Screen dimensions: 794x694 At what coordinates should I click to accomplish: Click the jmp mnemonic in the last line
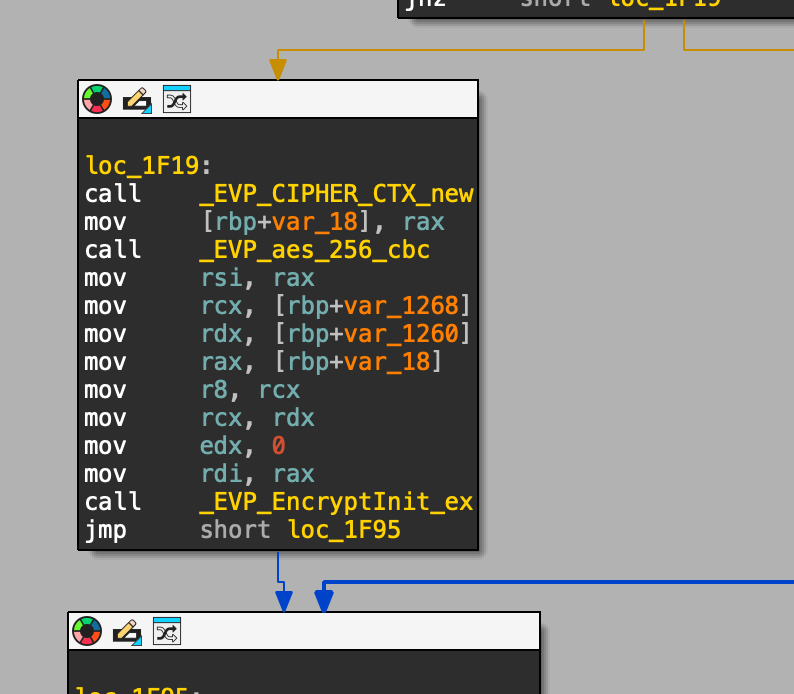pos(105,530)
